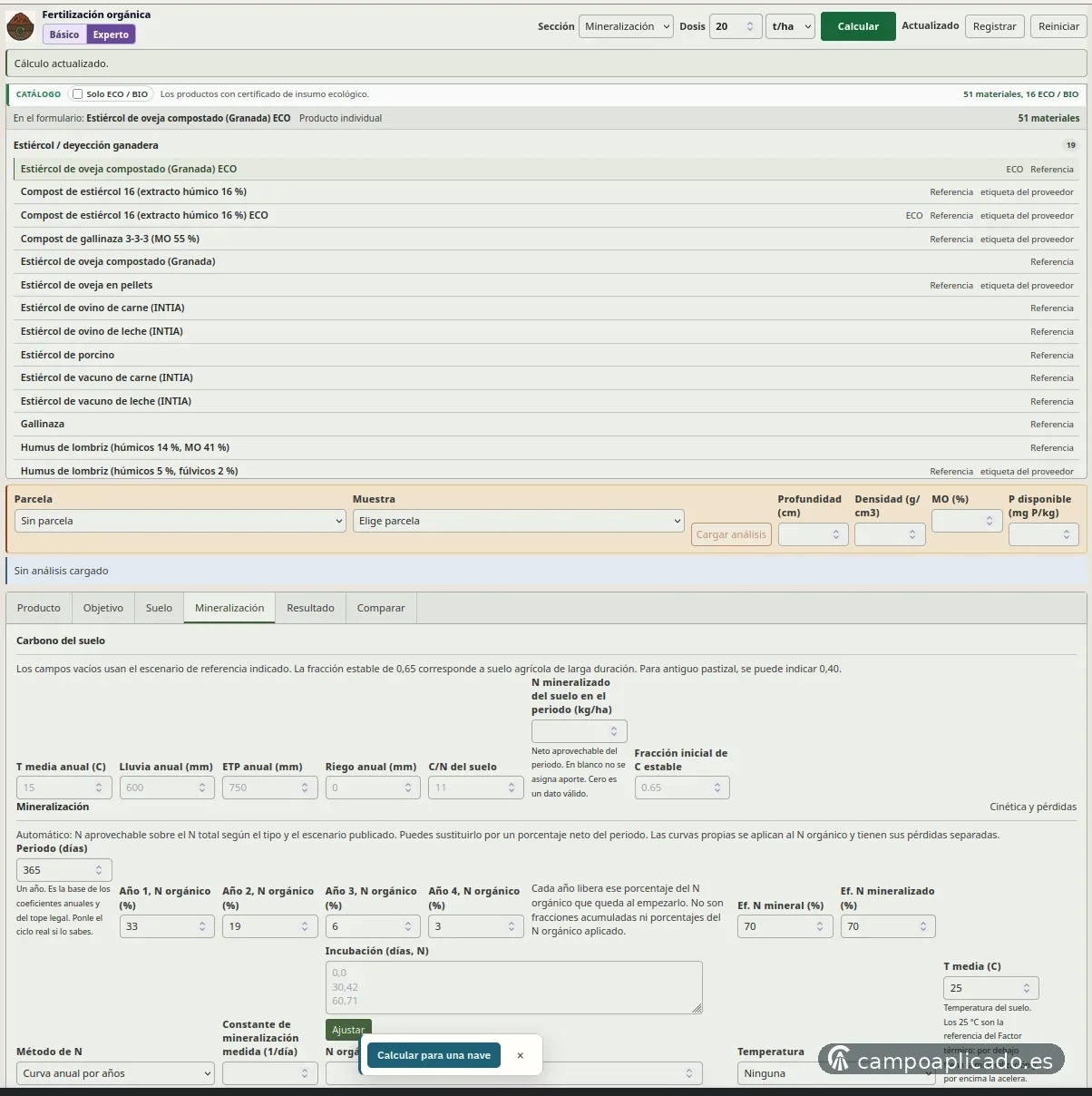Click 'Calcular para una nave' button
The image size is (1092, 1096).
[434, 1055]
